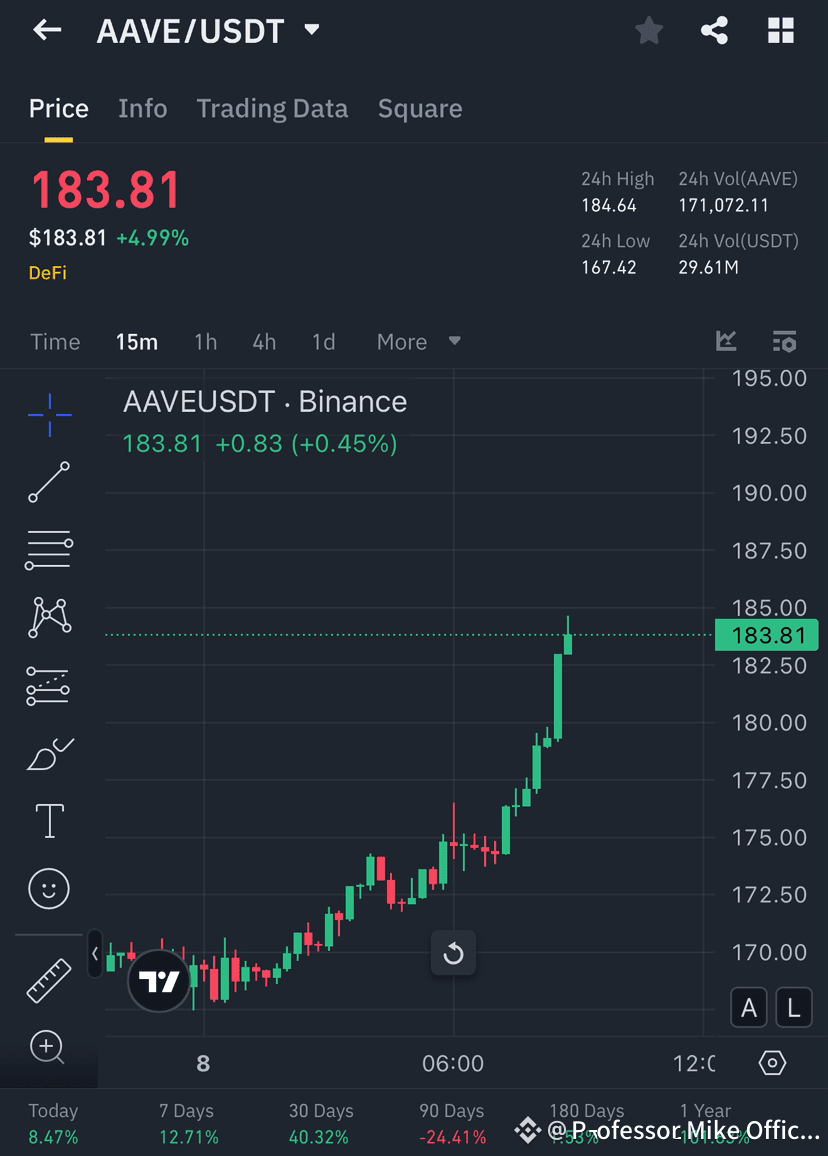Viewport: 828px width, 1156px height.
Task: Click the TradingView logo watermark
Action: [158, 981]
